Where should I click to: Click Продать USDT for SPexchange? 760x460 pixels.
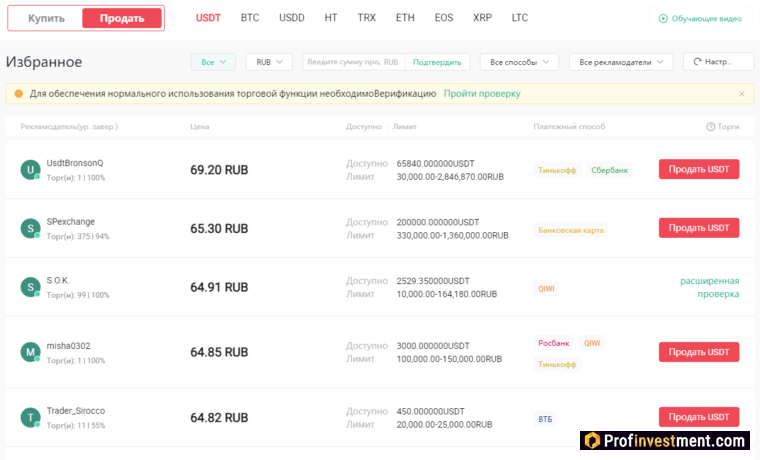pyautogui.click(x=698, y=228)
